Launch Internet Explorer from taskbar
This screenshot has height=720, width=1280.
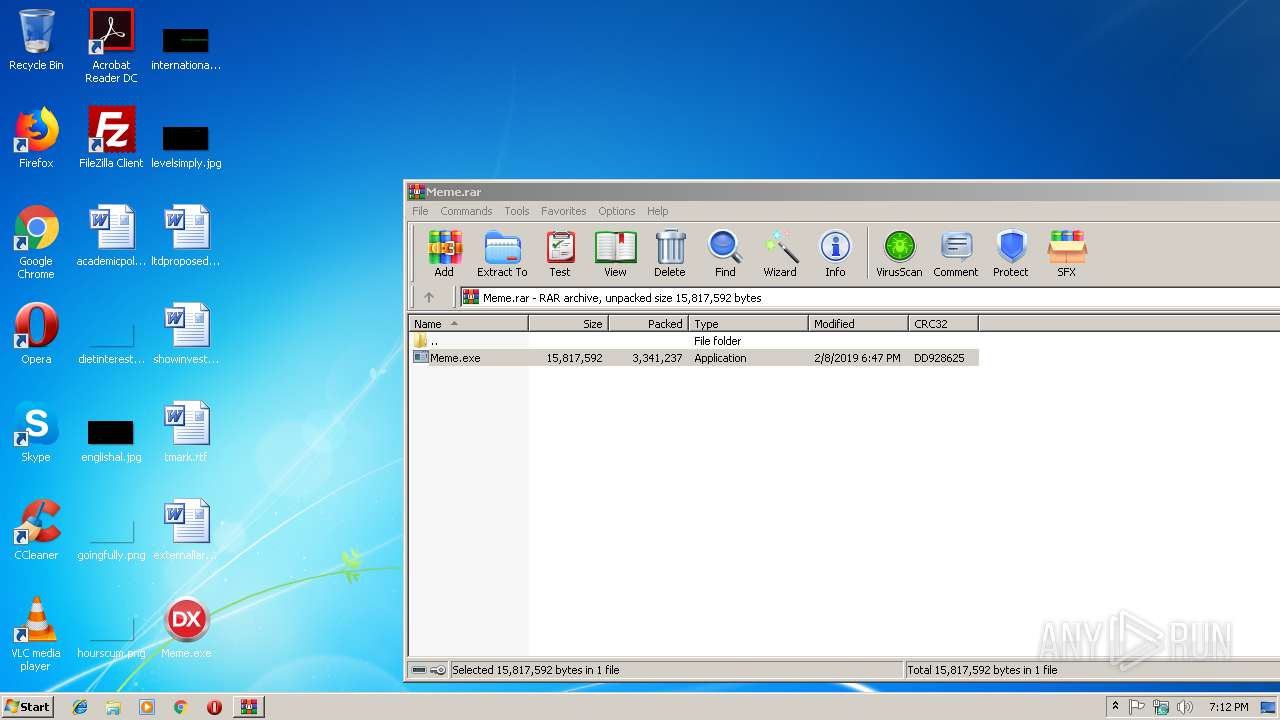pyautogui.click(x=80, y=707)
